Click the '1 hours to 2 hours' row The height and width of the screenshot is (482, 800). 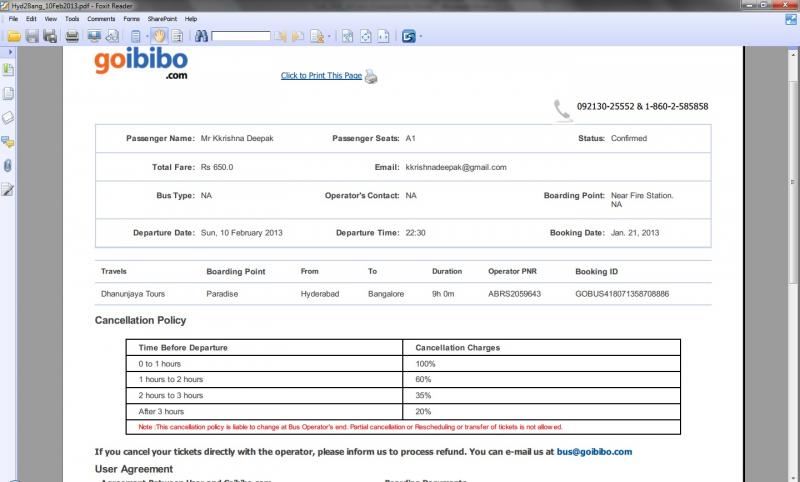[403, 379]
